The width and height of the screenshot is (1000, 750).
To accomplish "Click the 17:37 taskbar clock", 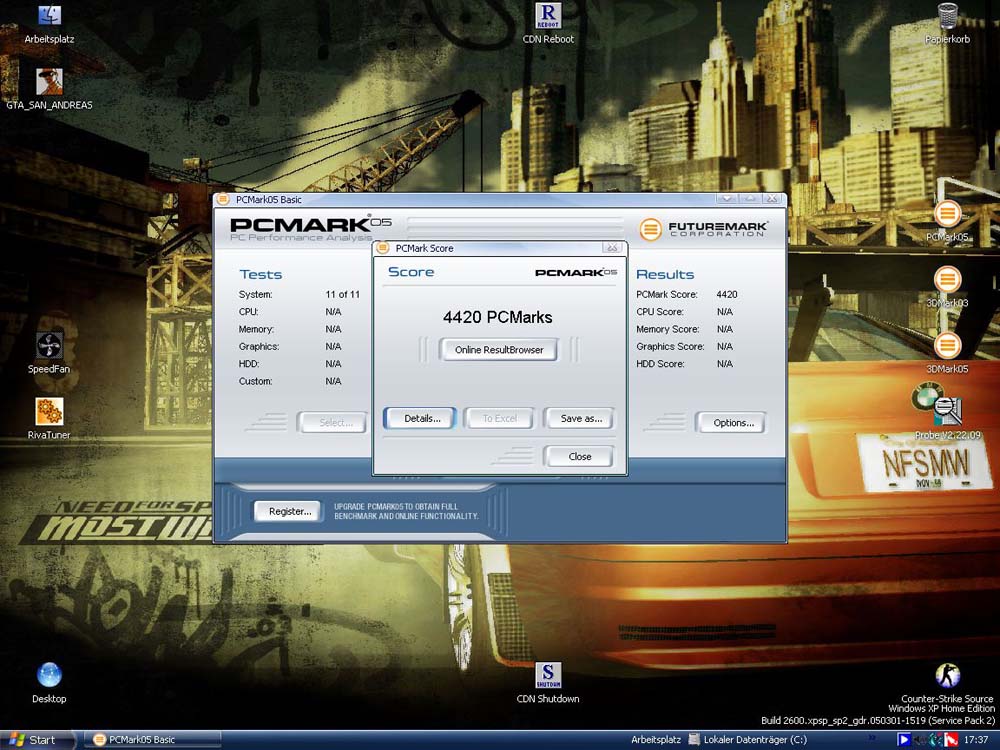I will 976,740.
